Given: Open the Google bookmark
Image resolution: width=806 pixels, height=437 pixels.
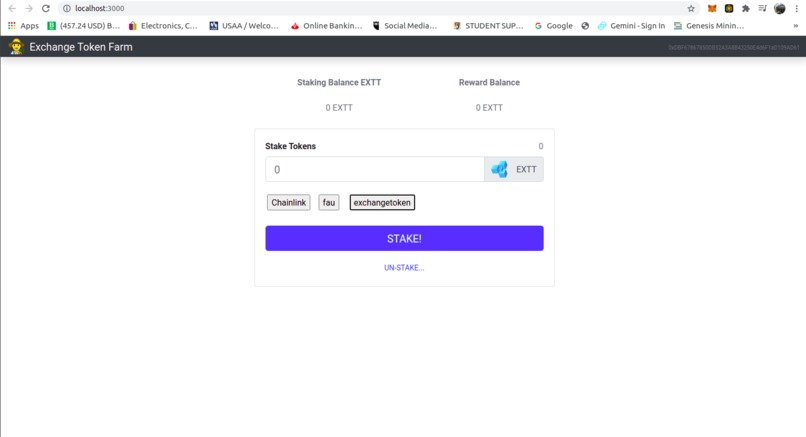Looking at the screenshot, I should tap(554, 26).
